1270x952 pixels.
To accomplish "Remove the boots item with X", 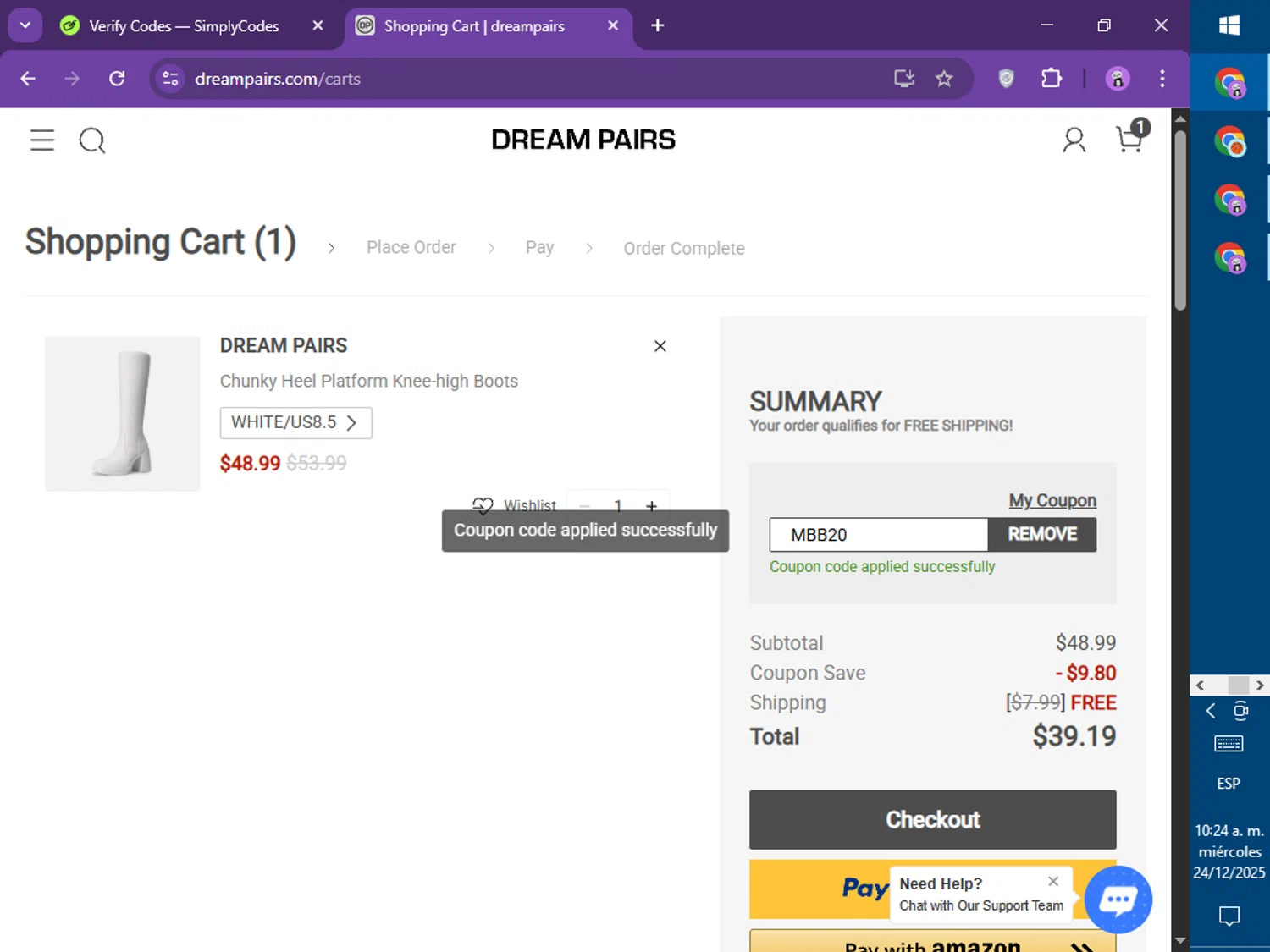I will click(x=660, y=346).
